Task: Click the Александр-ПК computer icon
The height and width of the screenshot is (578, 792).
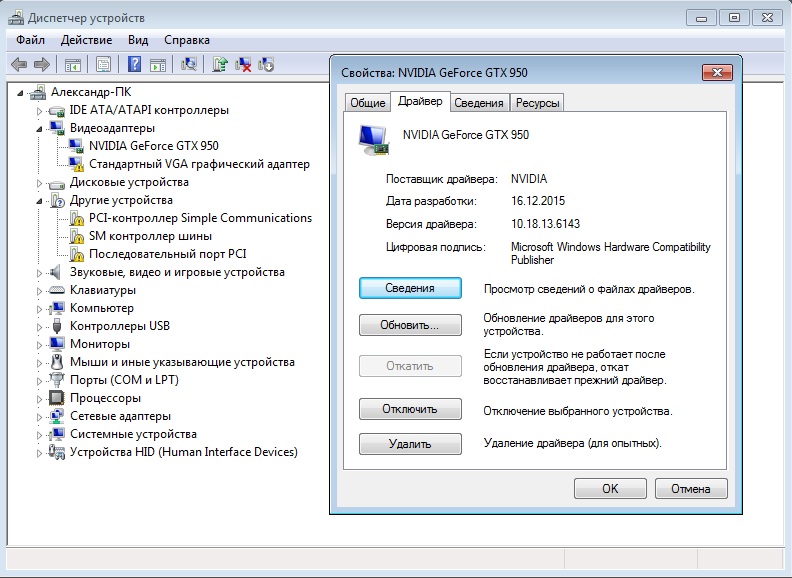Action: coord(38,92)
